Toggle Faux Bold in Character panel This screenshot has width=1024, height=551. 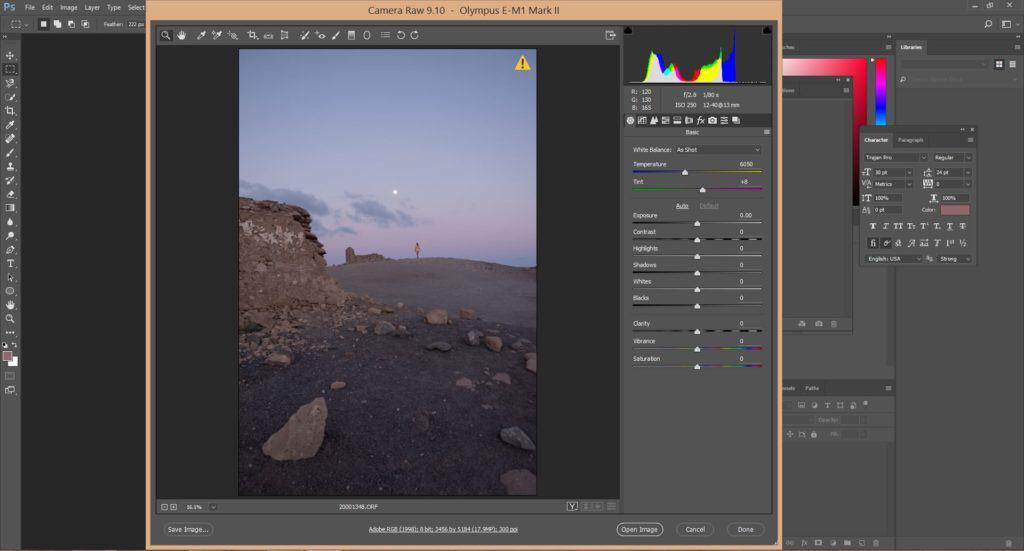(x=872, y=226)
